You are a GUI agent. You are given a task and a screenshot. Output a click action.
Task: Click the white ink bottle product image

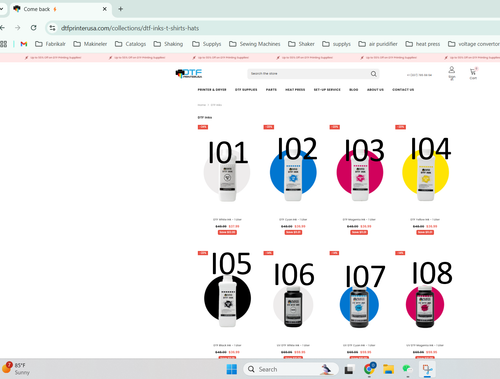pyautogui.click(x=227, y=175)
